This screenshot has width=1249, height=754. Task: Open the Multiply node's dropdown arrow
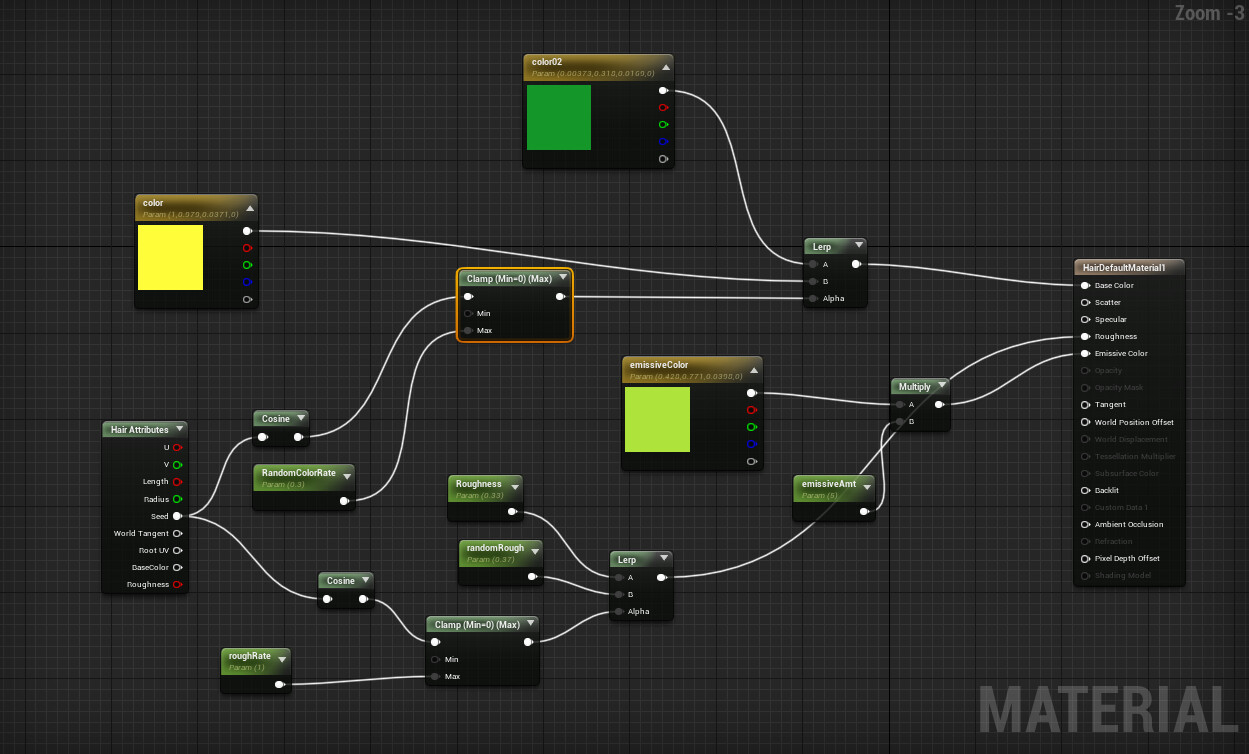pos(943,386)
